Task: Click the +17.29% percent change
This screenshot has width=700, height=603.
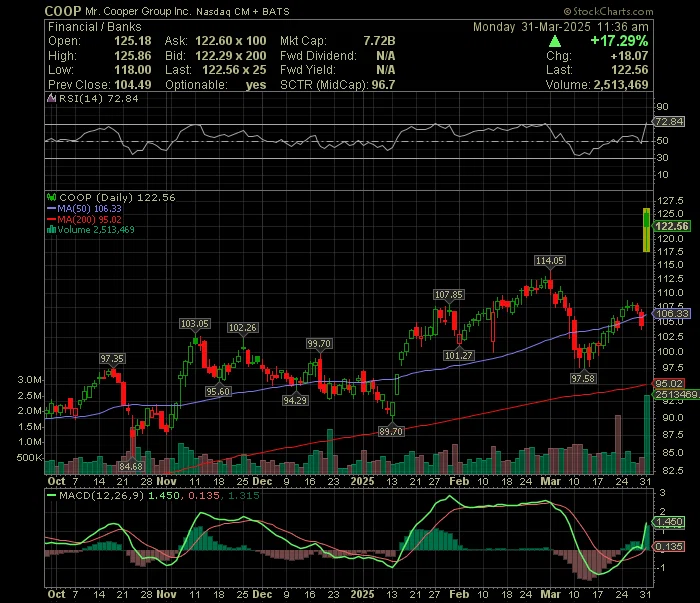Action: point(619,41)
